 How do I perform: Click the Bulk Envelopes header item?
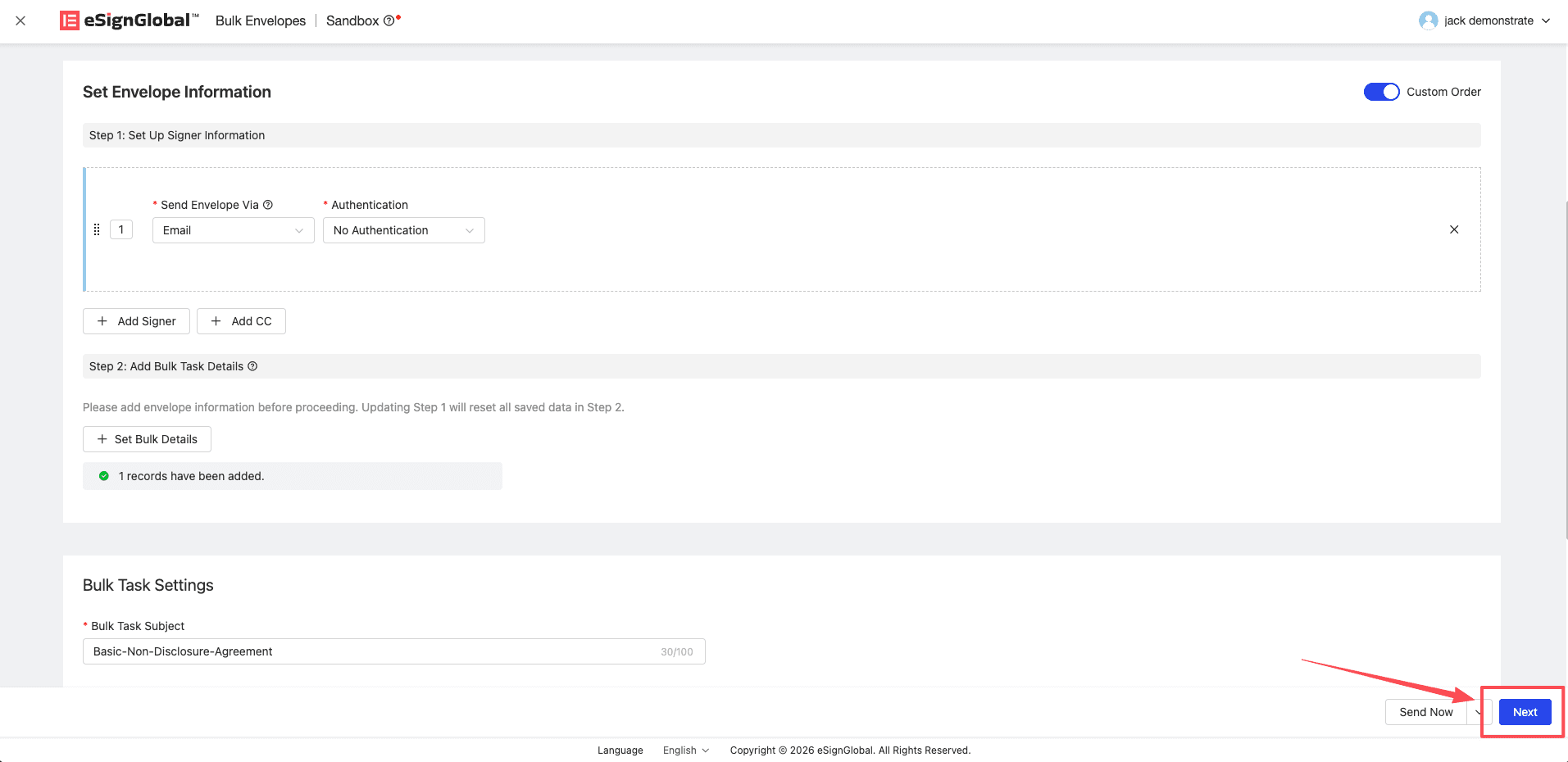point(261,20)
